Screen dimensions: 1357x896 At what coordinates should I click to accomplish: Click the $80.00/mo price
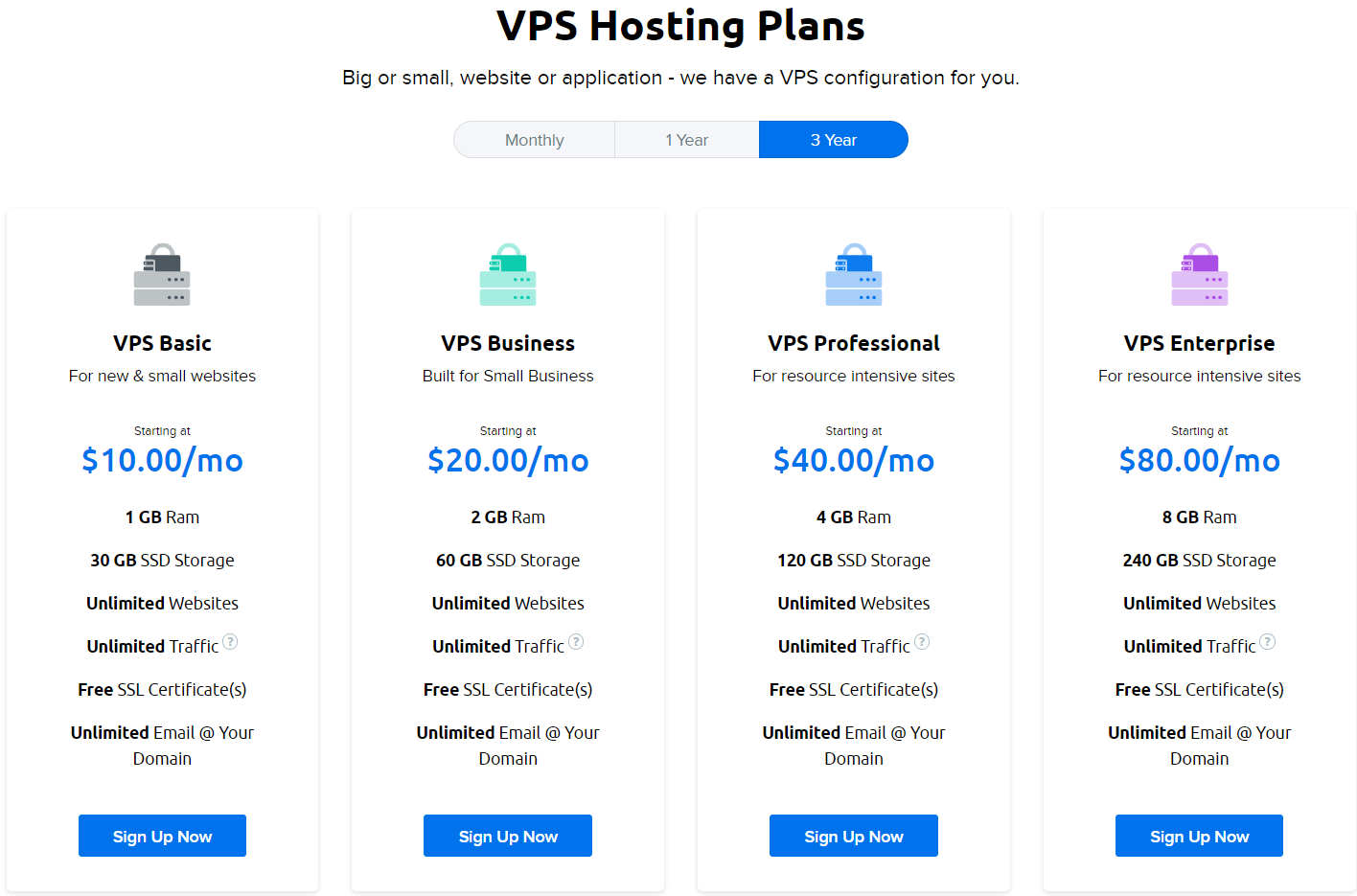1200,461
